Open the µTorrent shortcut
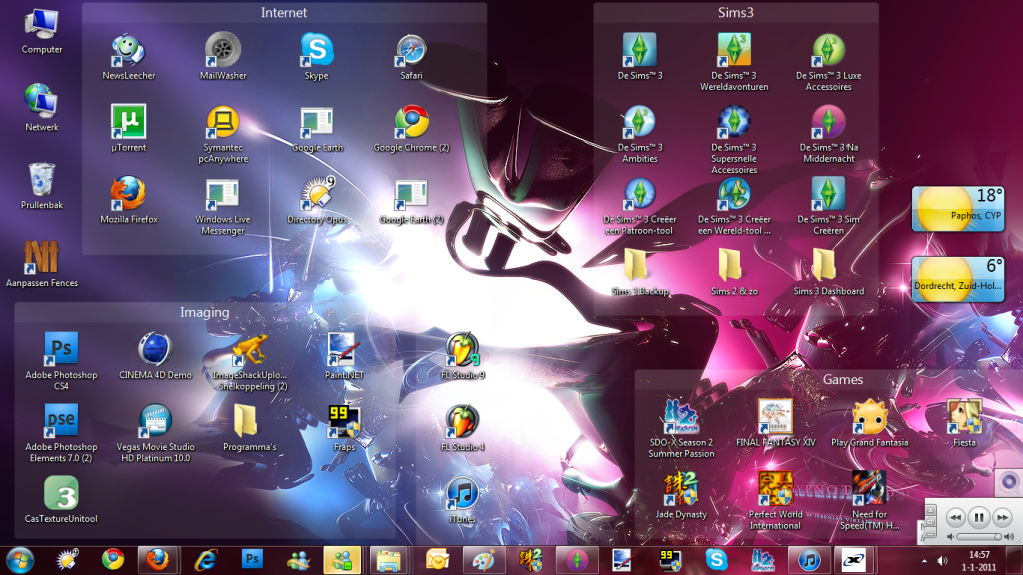1023x575 pixels. click(129, 129)
